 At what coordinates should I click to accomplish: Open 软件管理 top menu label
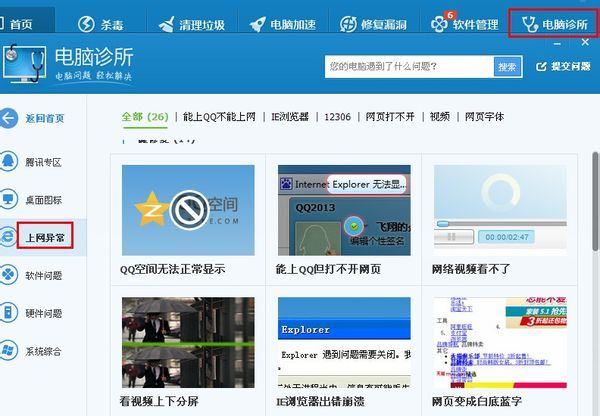tap(475, 25)
